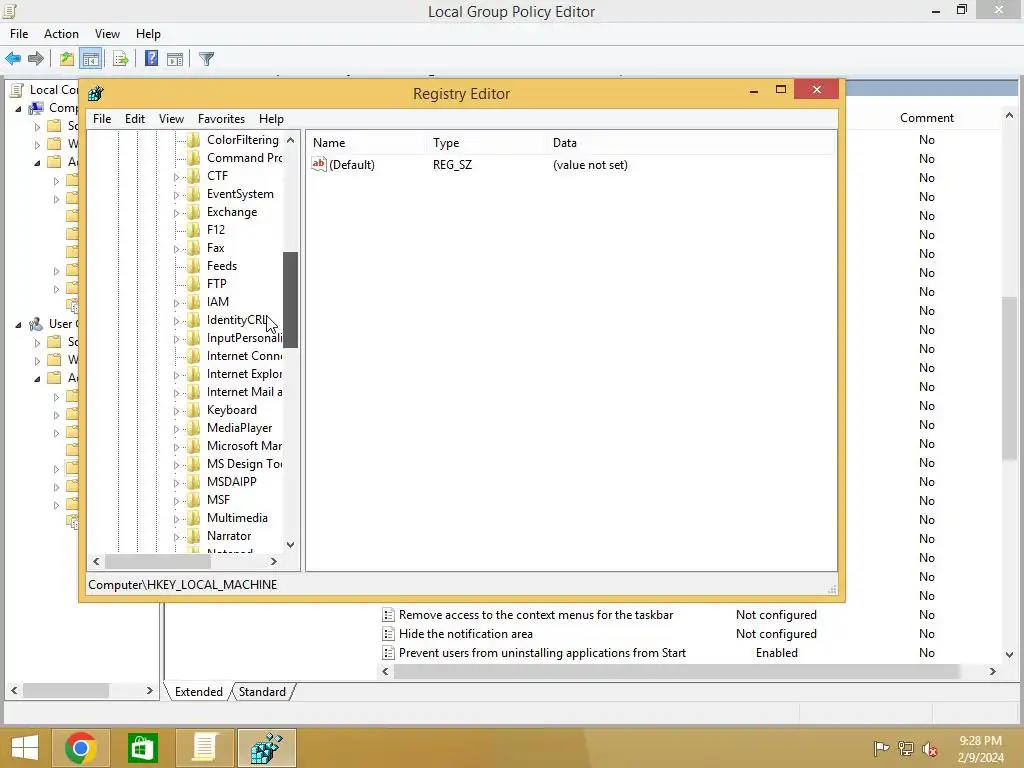
Task: Open Registry Editor View menu
Action: tap(171, 119)
